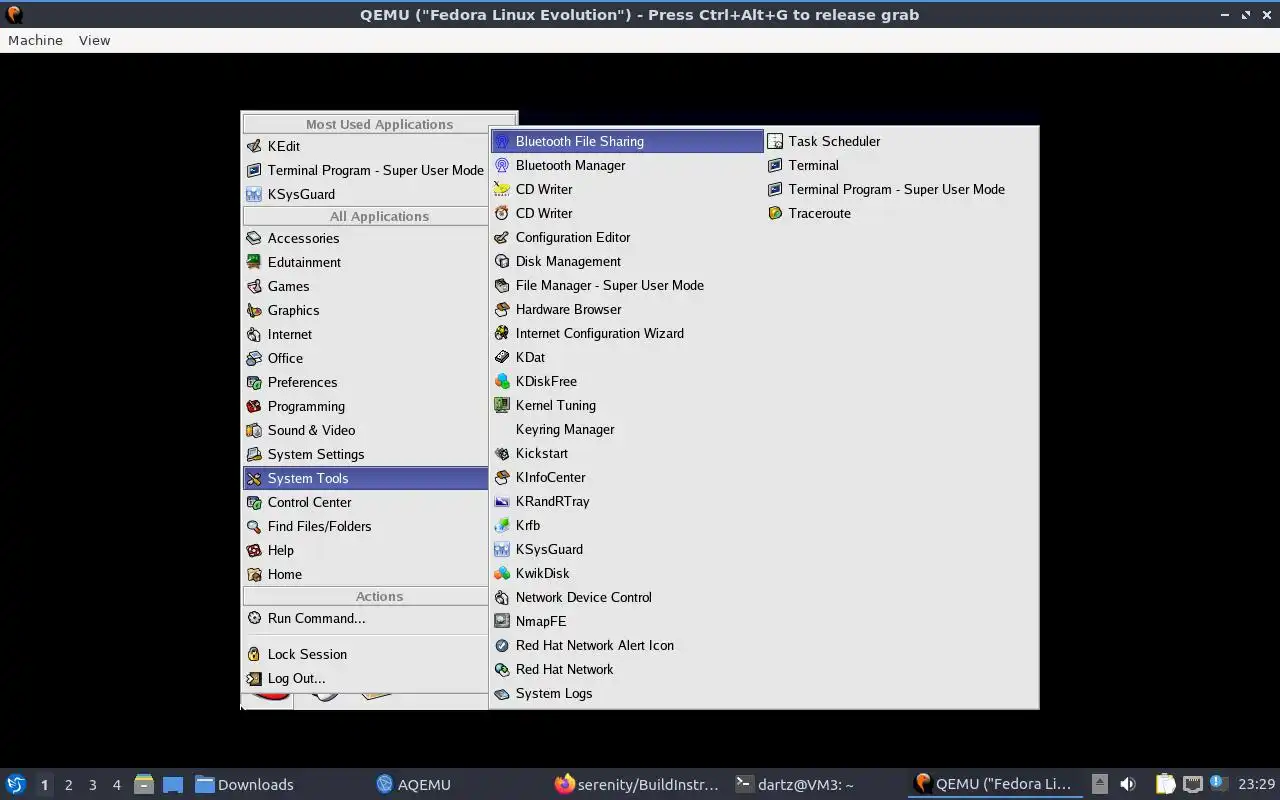Expand the Graphics submenu
The height and width of the screenshot is (800, 1280).
point(365,310)
